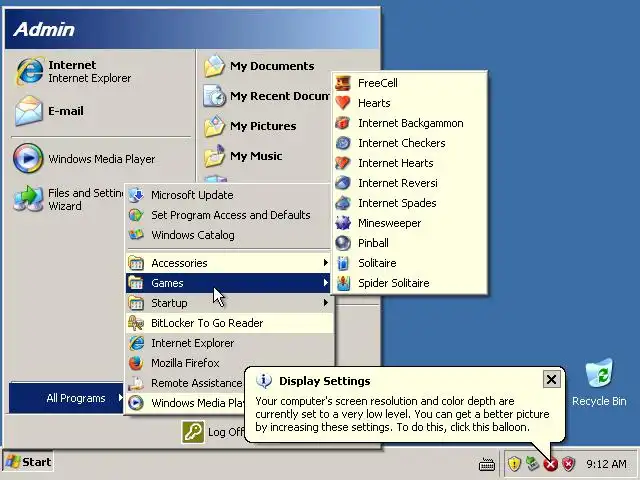
Task: Expand the Games submenu arrow
Action: click(325, 282)
